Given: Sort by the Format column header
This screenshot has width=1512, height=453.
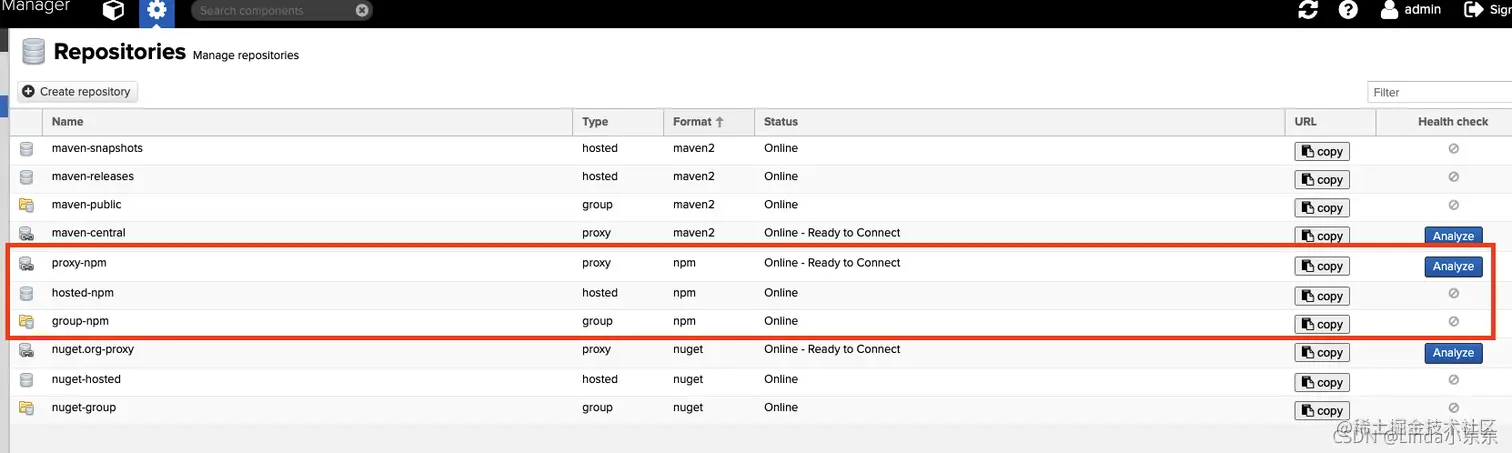Looking at the screenshot, I should [708, 122].
